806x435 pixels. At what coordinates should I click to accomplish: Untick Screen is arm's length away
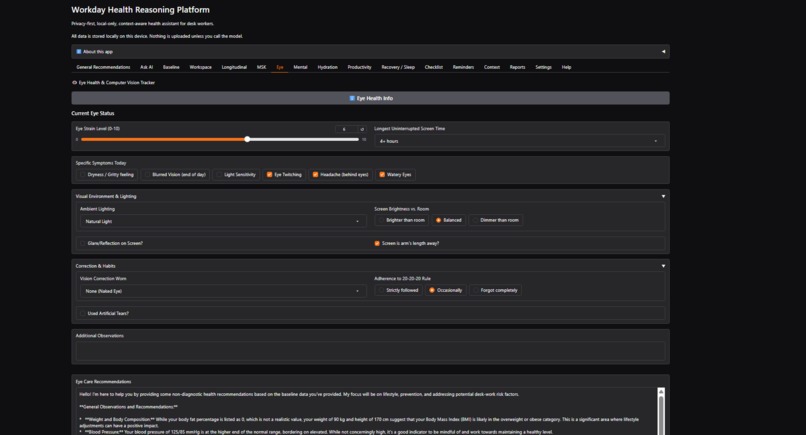pos(377,243)
